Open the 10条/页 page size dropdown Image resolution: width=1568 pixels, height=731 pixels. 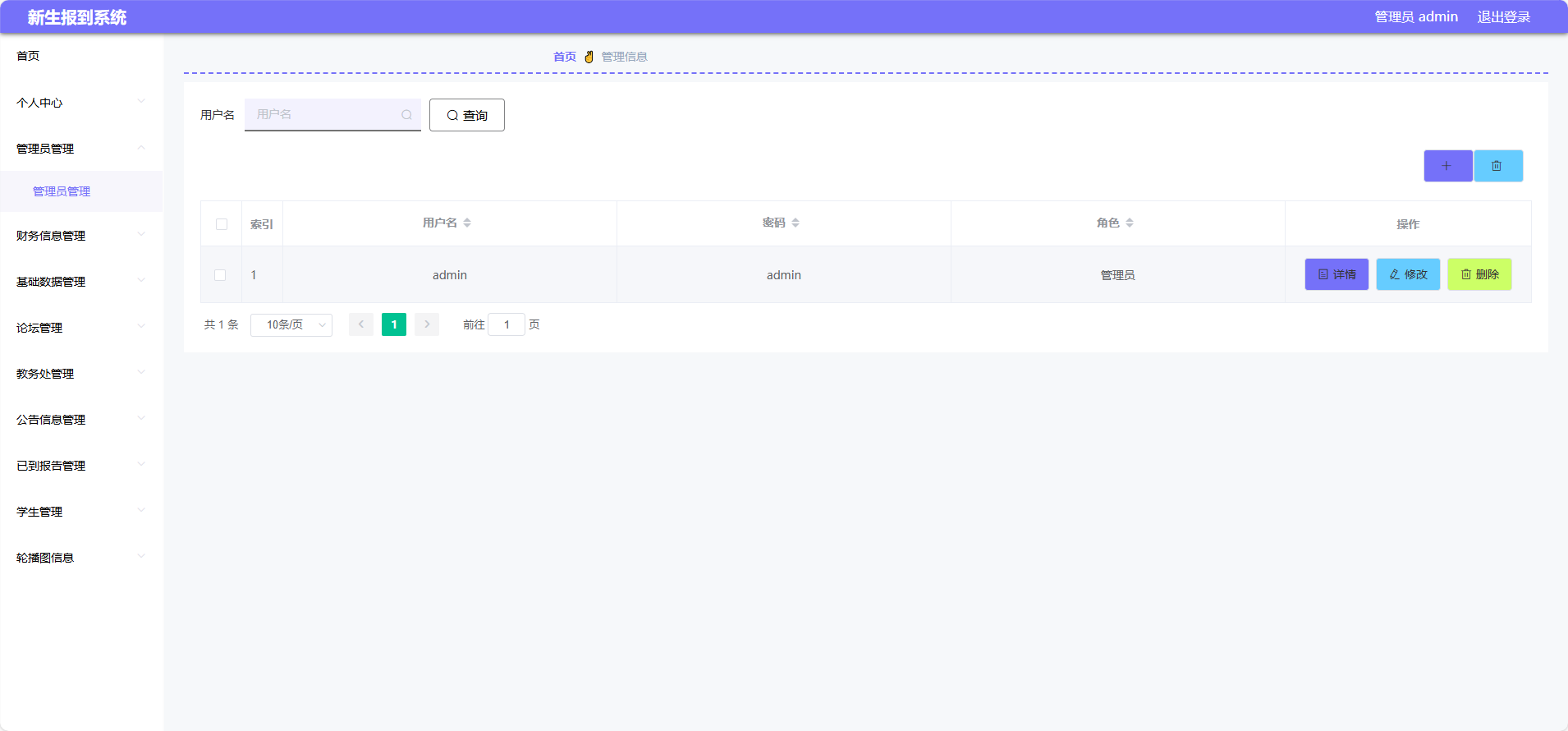coord(291,325)
